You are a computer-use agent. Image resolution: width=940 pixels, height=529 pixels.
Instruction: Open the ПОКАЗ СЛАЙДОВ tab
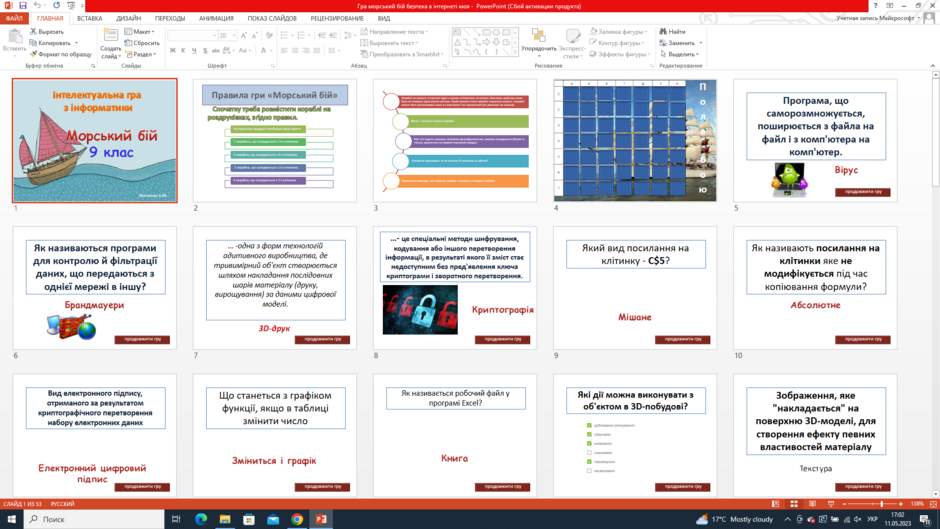coord(272,19)
